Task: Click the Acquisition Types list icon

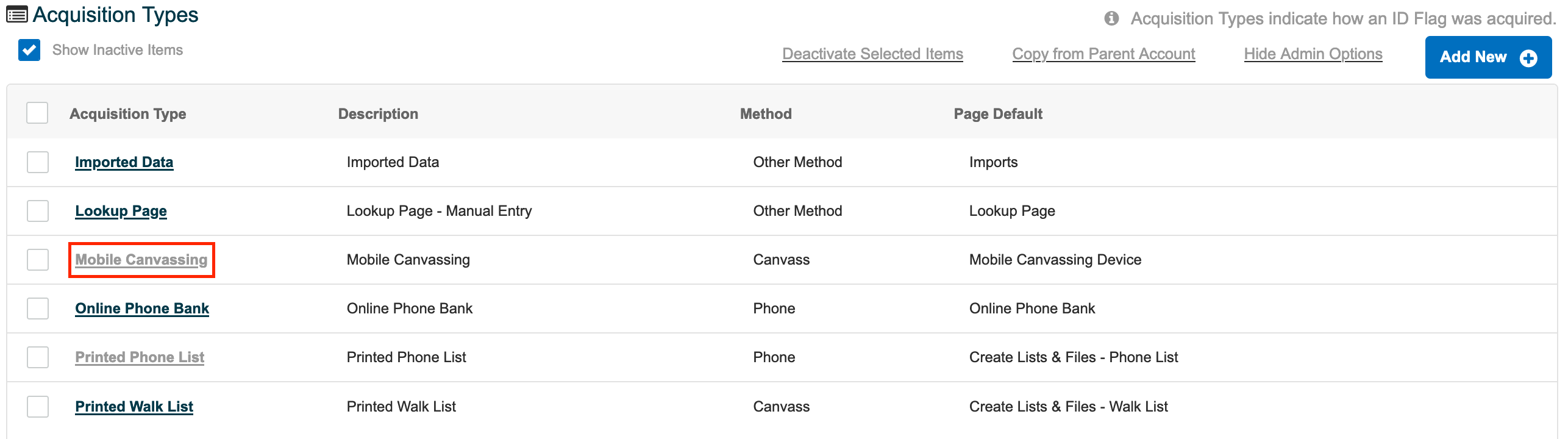Action: (x=16, y=15)
